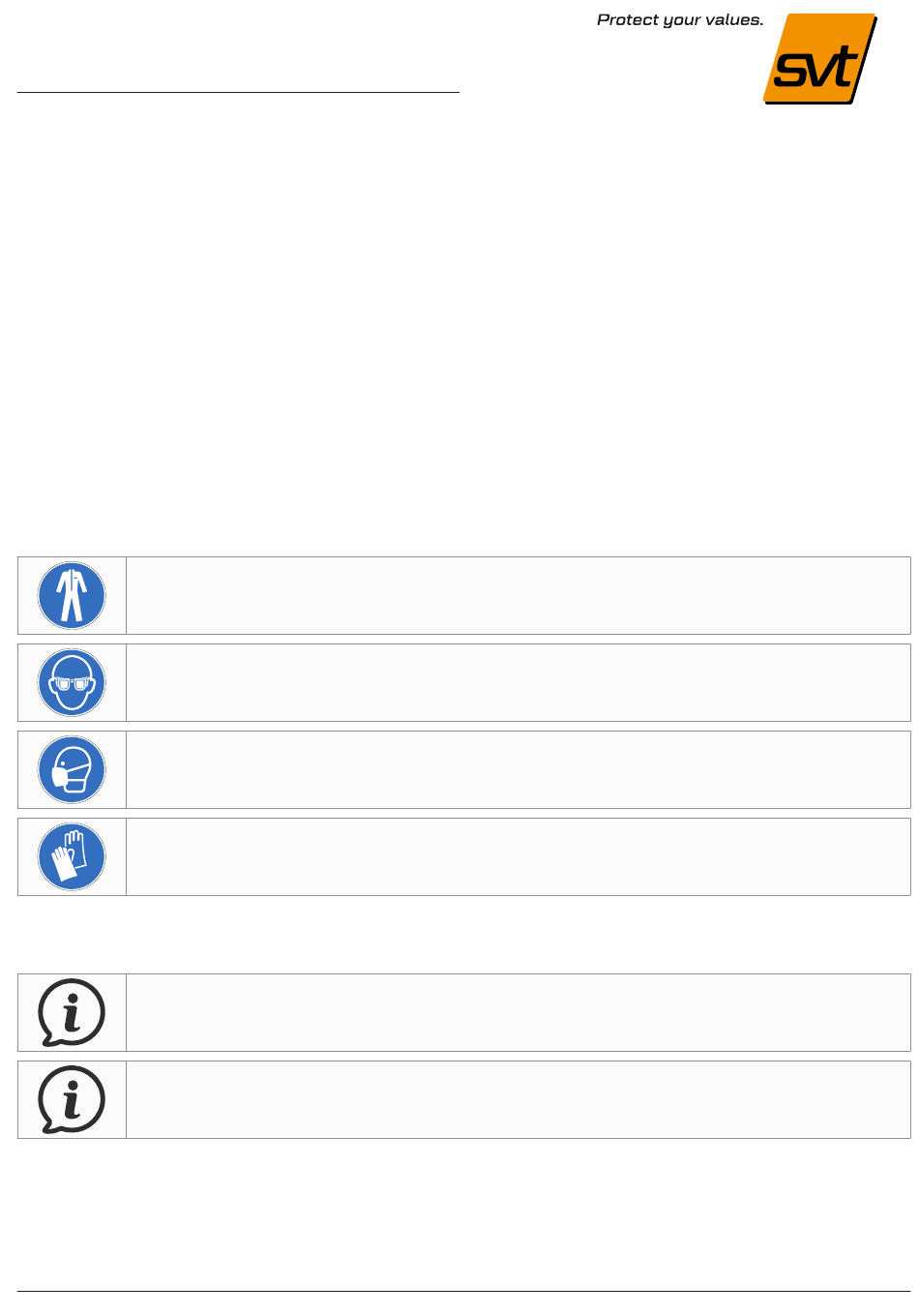Click the empty box beside first info icon
Viewport: 919px width, 1316px height.
[x=519, y=1012]
